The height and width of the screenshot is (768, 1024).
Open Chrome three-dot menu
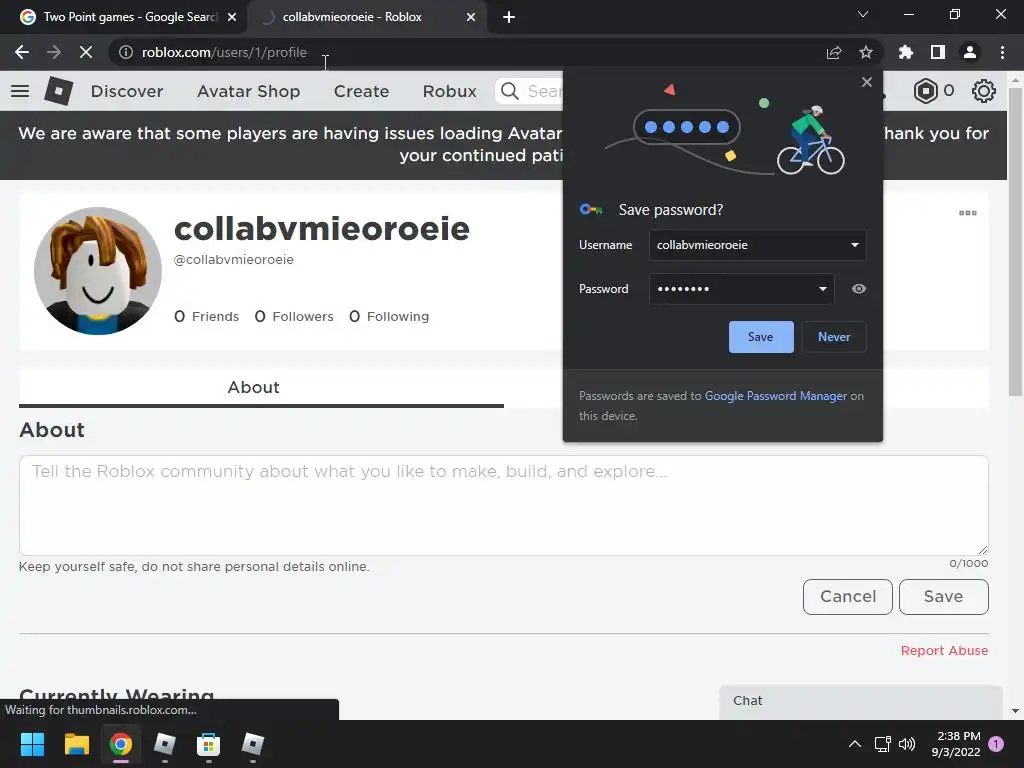click(x=1002, y=52)
